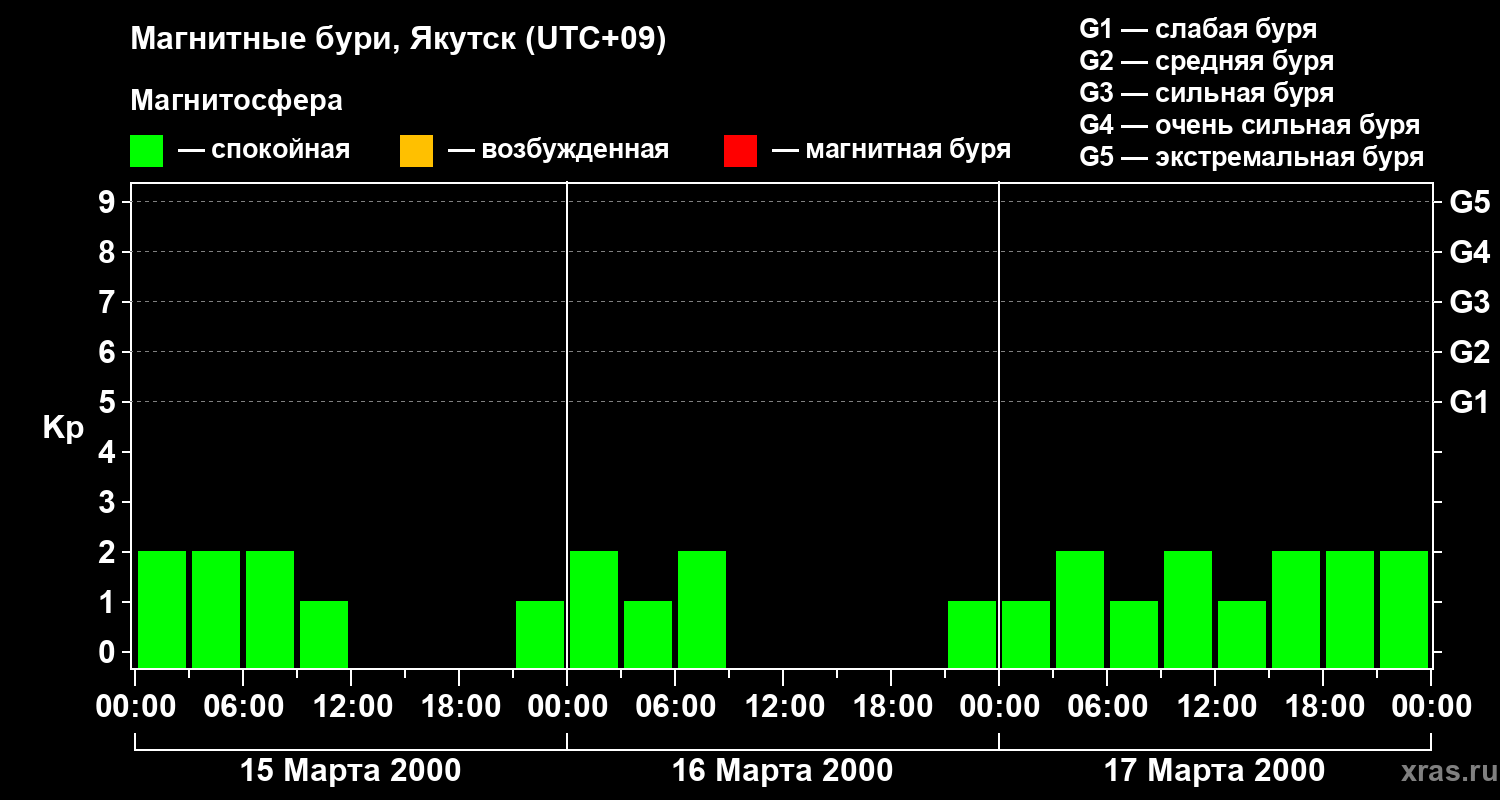Screen dimensions: 1500x800
Task: Click the '15 Марта 2000' date label
Action: tap(351, 771)
